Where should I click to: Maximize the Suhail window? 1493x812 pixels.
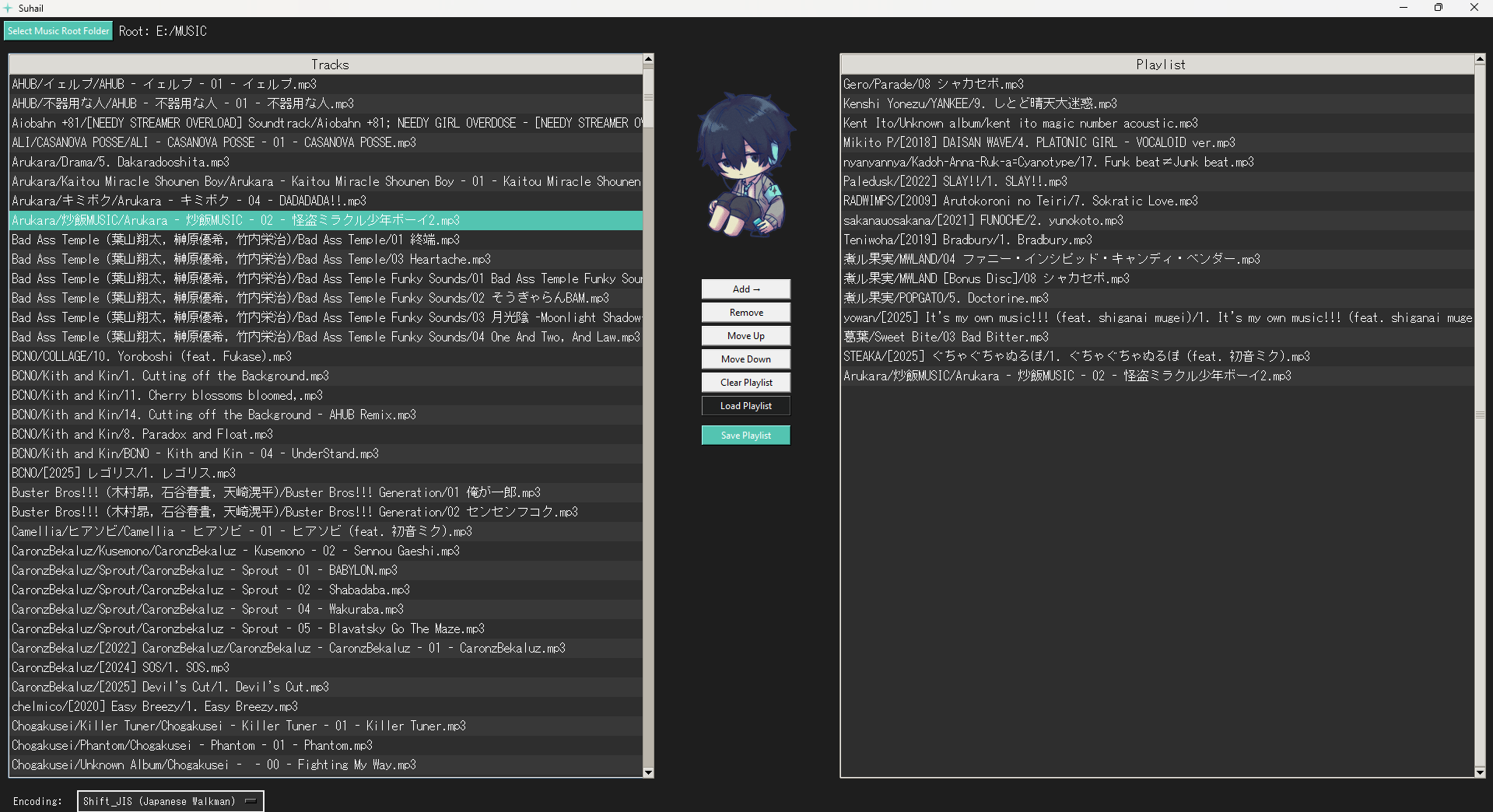click(x=1438, y=8)
